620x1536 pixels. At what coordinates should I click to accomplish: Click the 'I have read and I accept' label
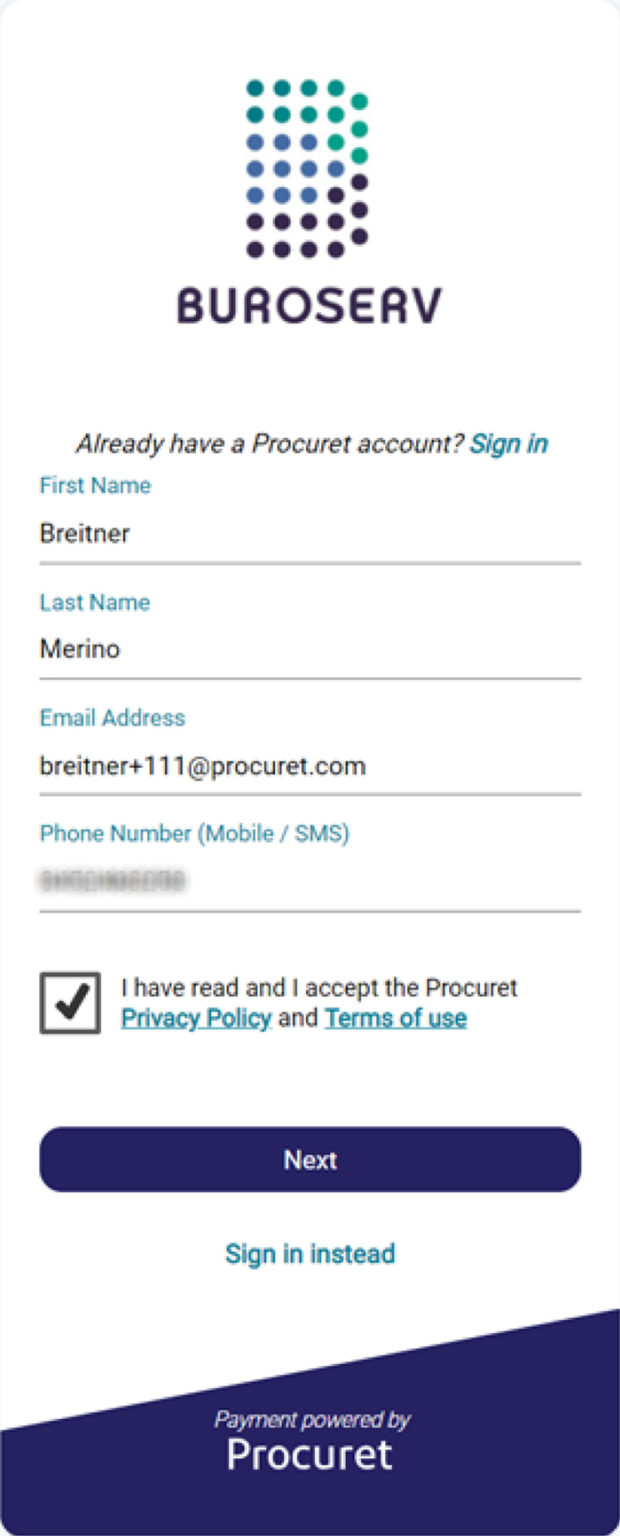point(319,988)
